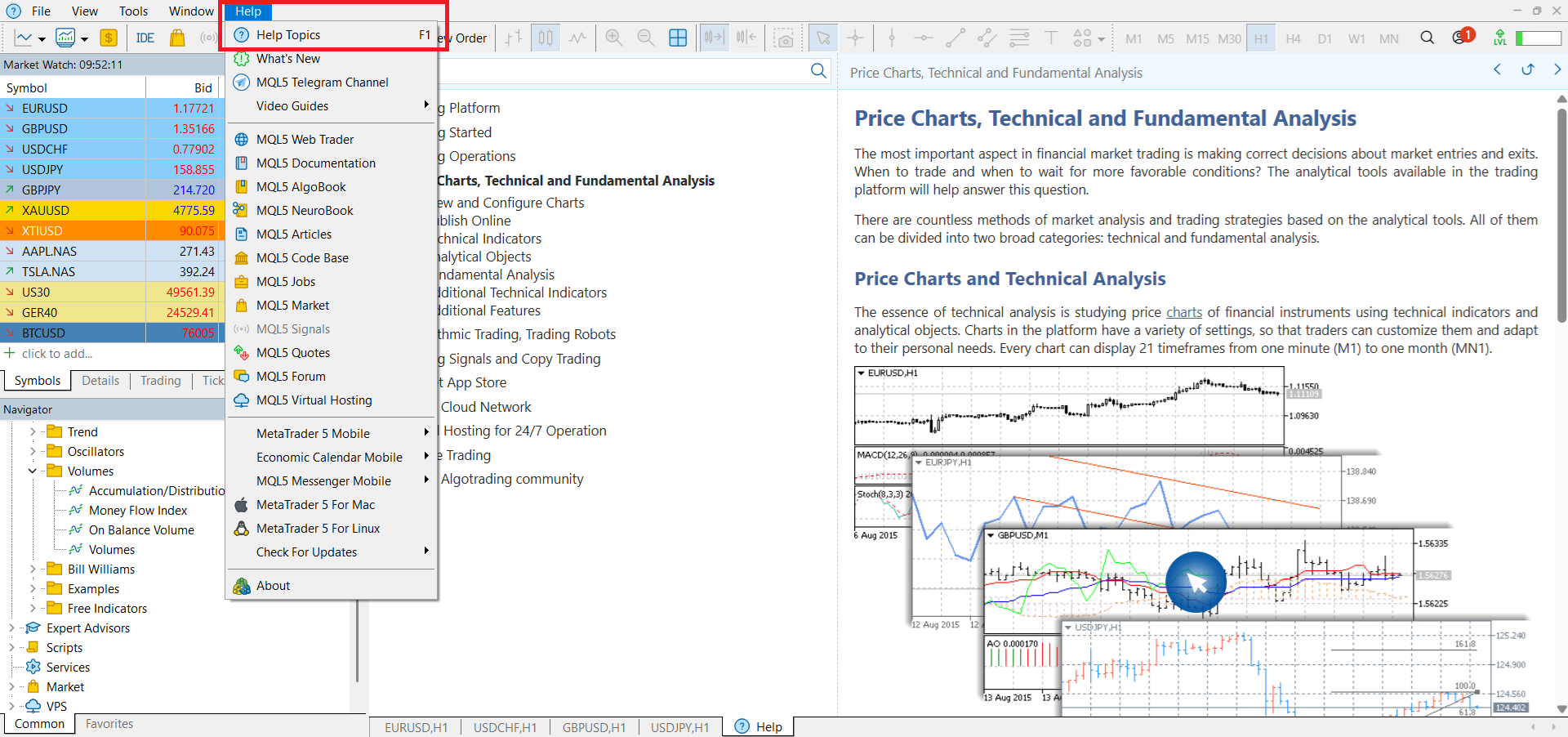Click the zoom out magnifier icon
This screenshot has height=737, width=1568.
646,38
